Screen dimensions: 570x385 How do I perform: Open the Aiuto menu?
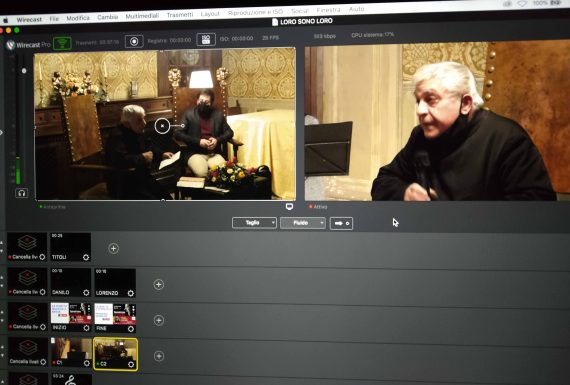coord(356,9)
